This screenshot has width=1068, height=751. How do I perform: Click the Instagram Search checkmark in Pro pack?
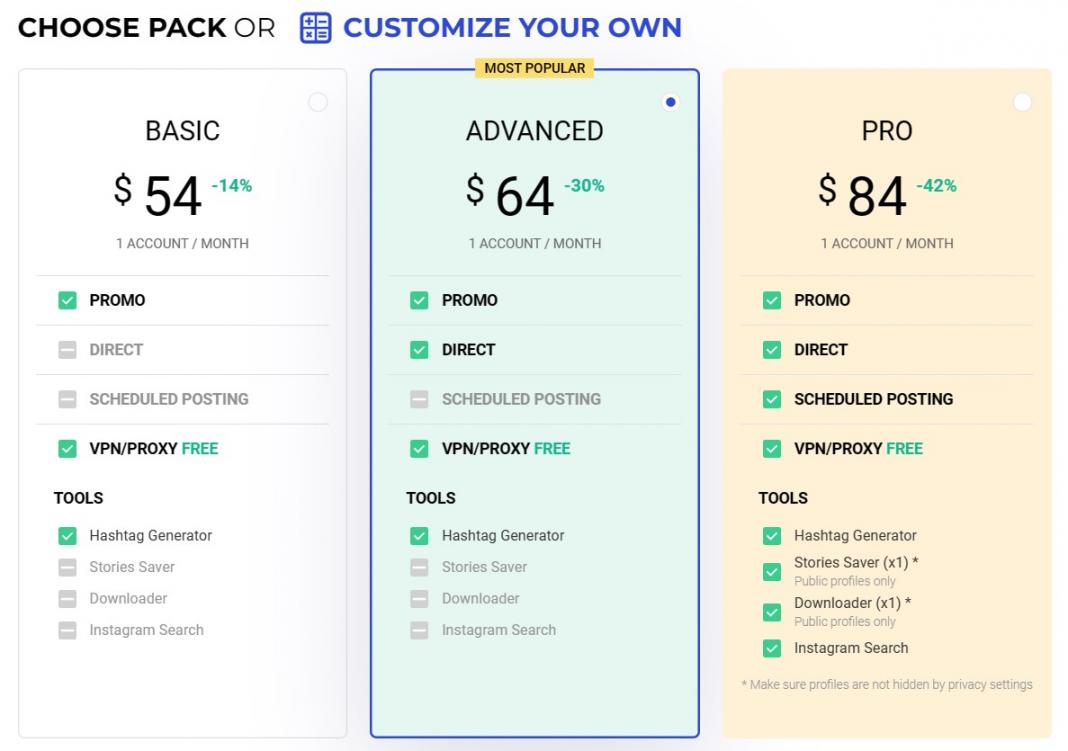(x=771, y=648)
